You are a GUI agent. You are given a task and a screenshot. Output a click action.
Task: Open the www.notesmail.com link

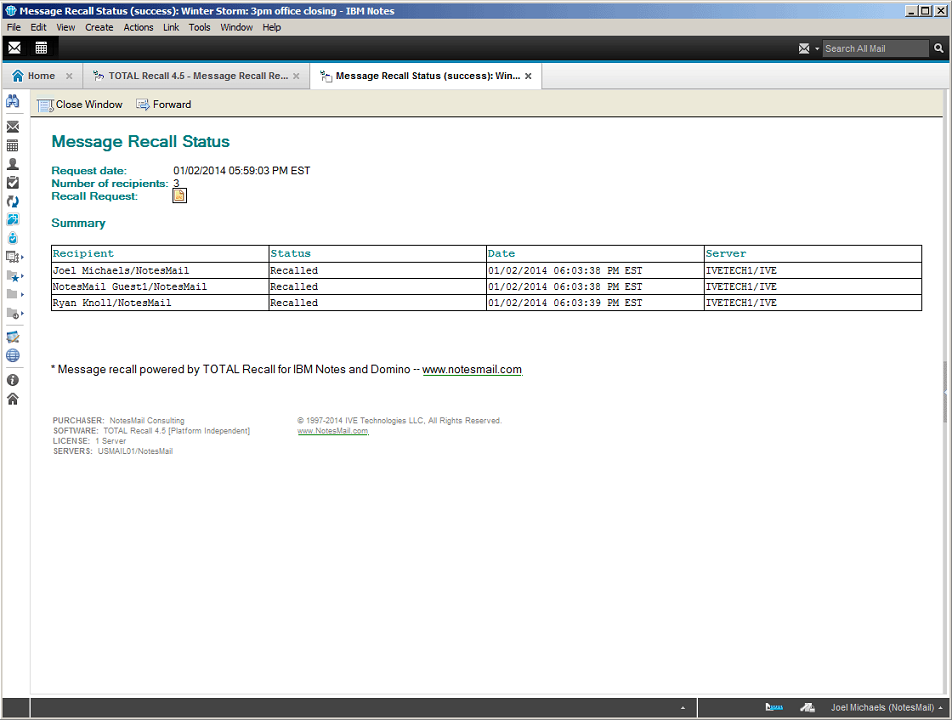(x=471, y=370)
